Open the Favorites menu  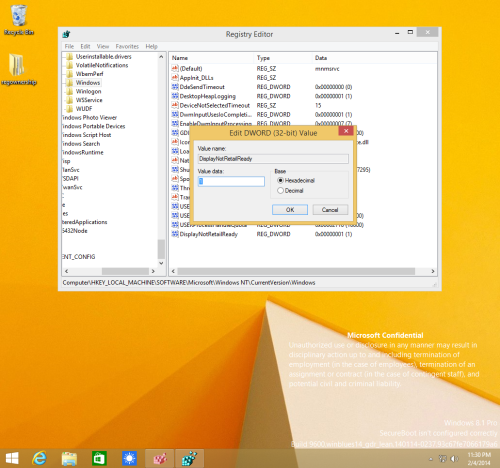tap(127, 46)
